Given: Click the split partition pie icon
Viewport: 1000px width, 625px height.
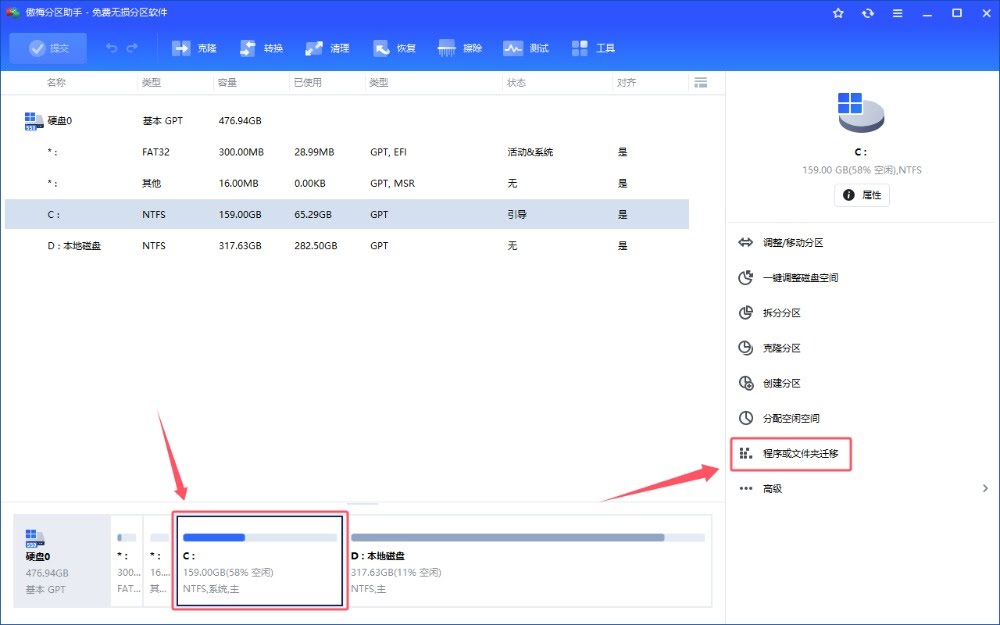Looking at the screenshot, I should click(746, 312).
